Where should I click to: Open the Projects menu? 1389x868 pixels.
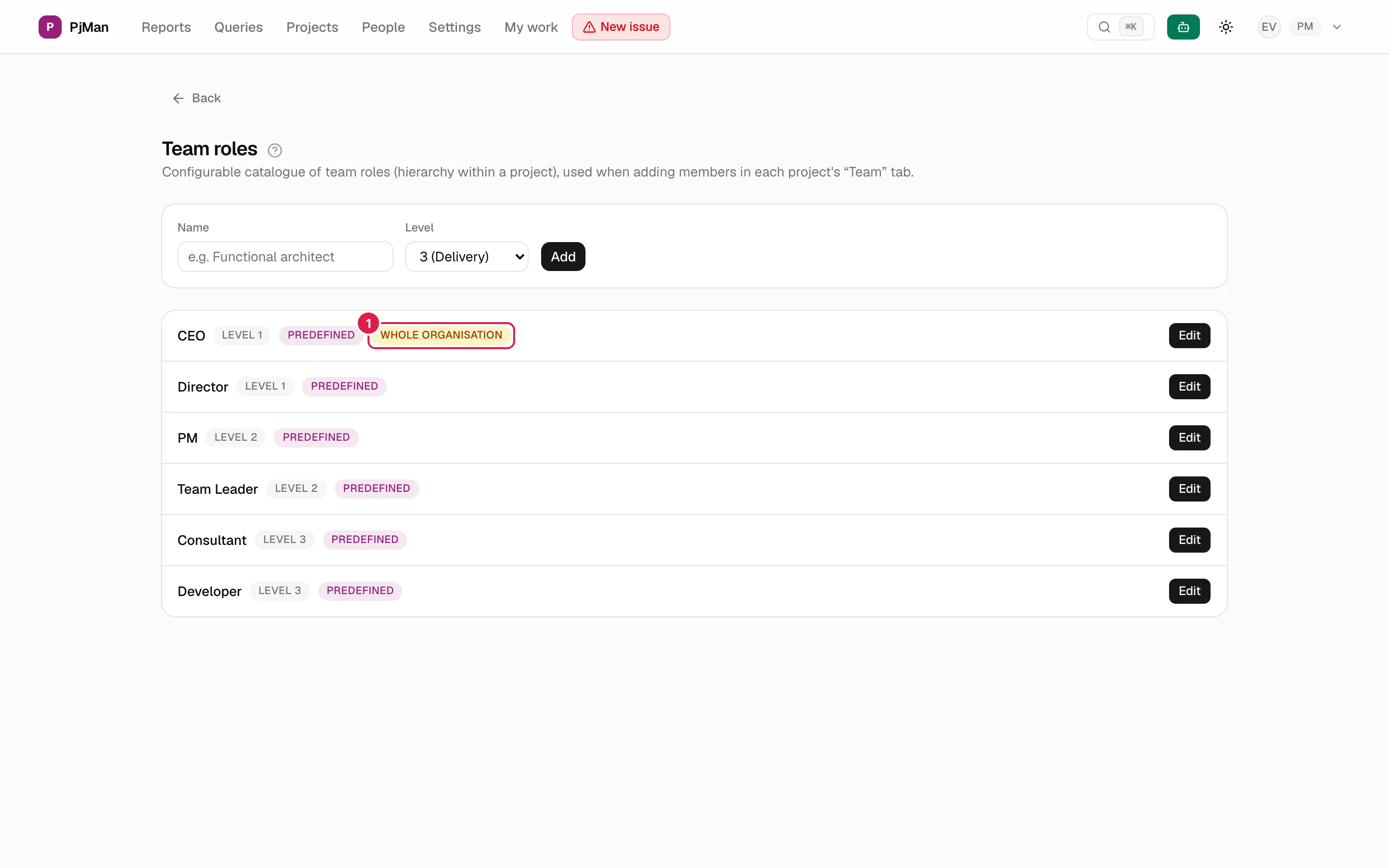[312, 27]
